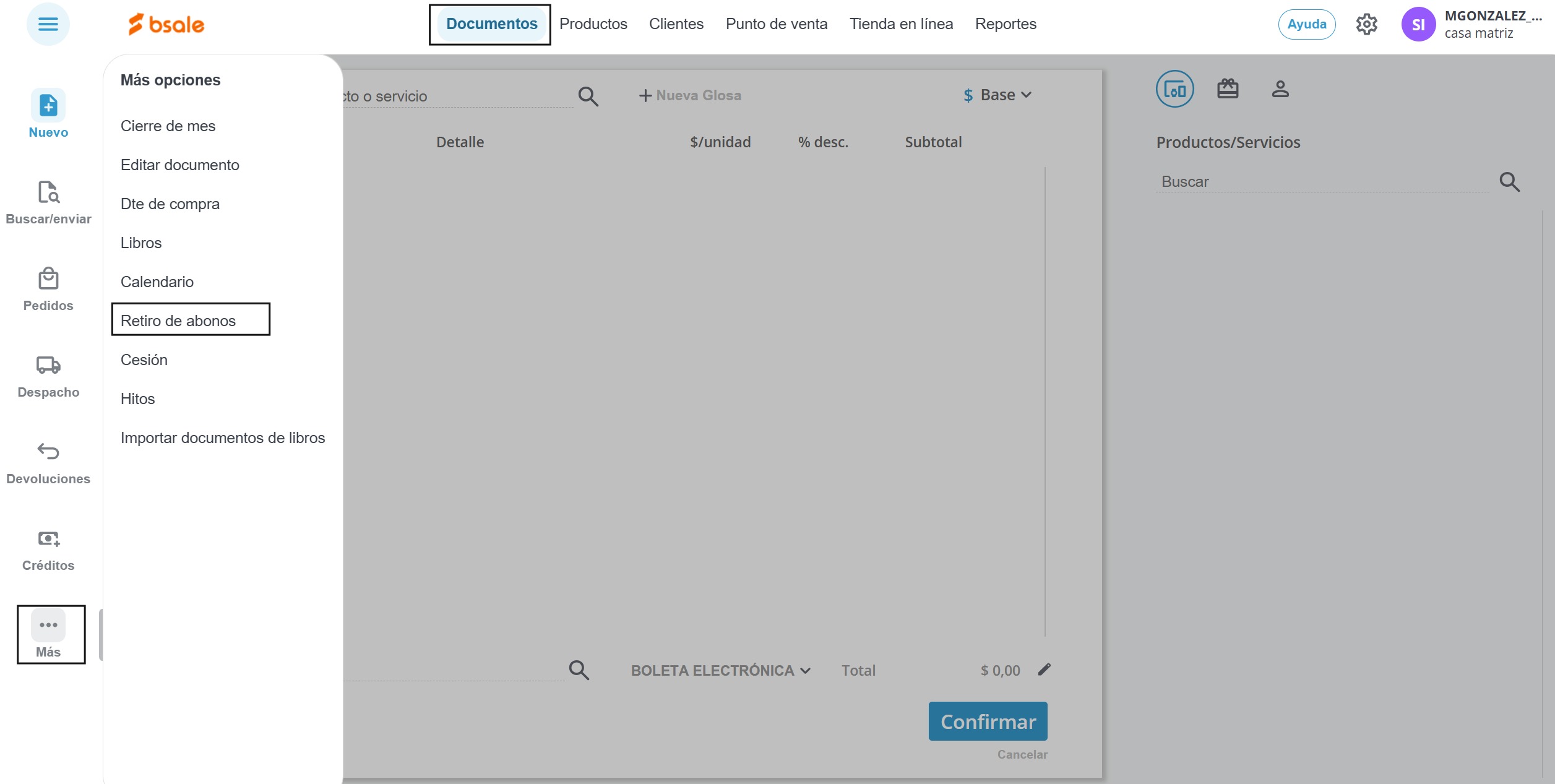The height and width of the screenshot is (784, 1555).
Task: Toggle the Más three-dots menu
Action: coord(48,626)
